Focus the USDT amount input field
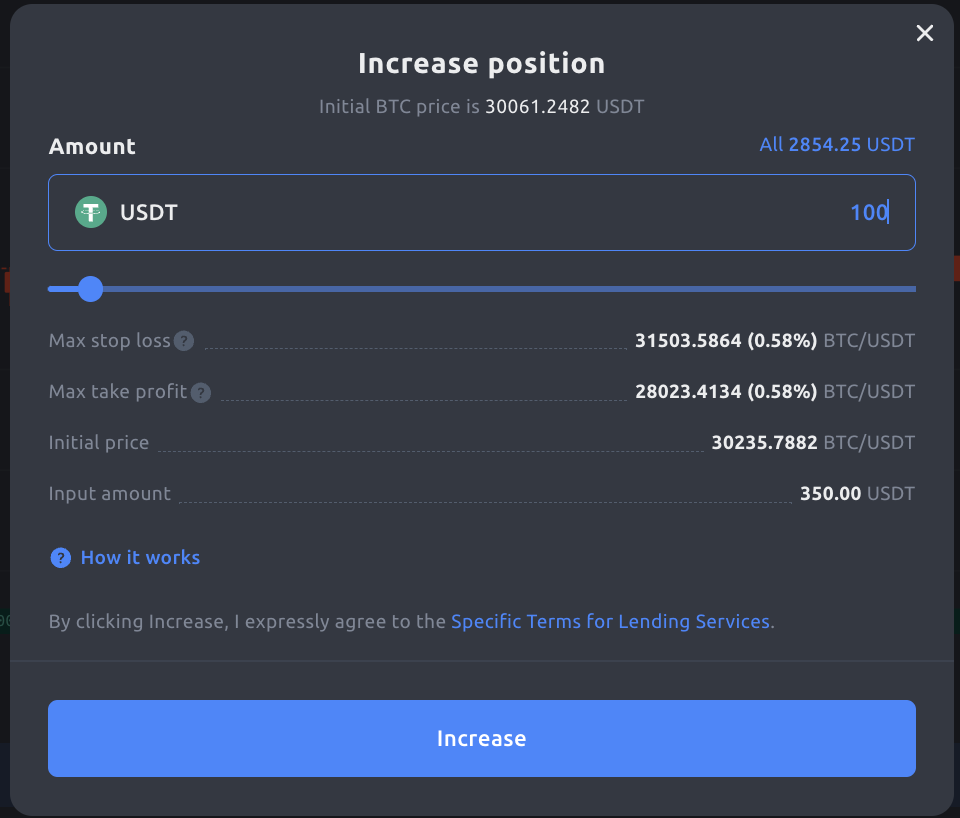960x818 pixels. click(482, 212)
